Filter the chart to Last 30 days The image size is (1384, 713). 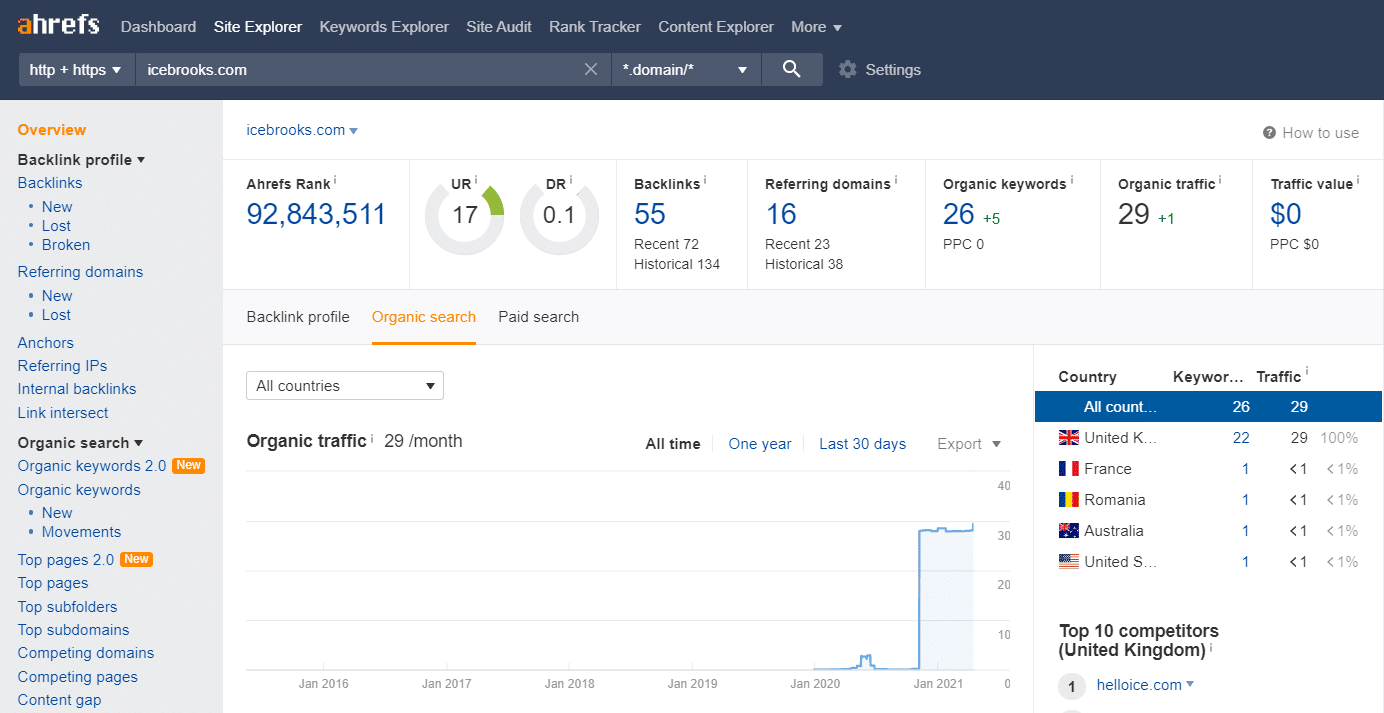[x=862, y=444]
